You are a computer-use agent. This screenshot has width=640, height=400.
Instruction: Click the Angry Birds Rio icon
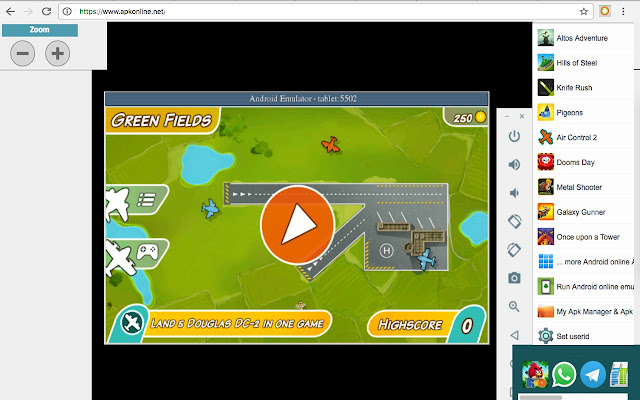coord(535,374)
